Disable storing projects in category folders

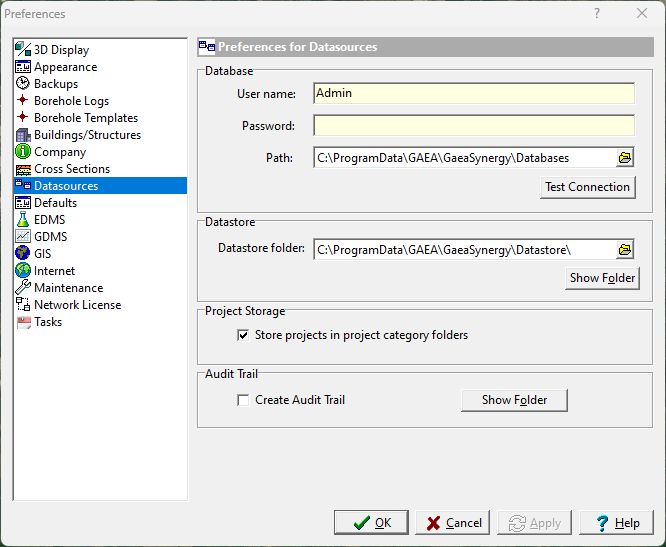pyautogui.click(x=243, y=336)
